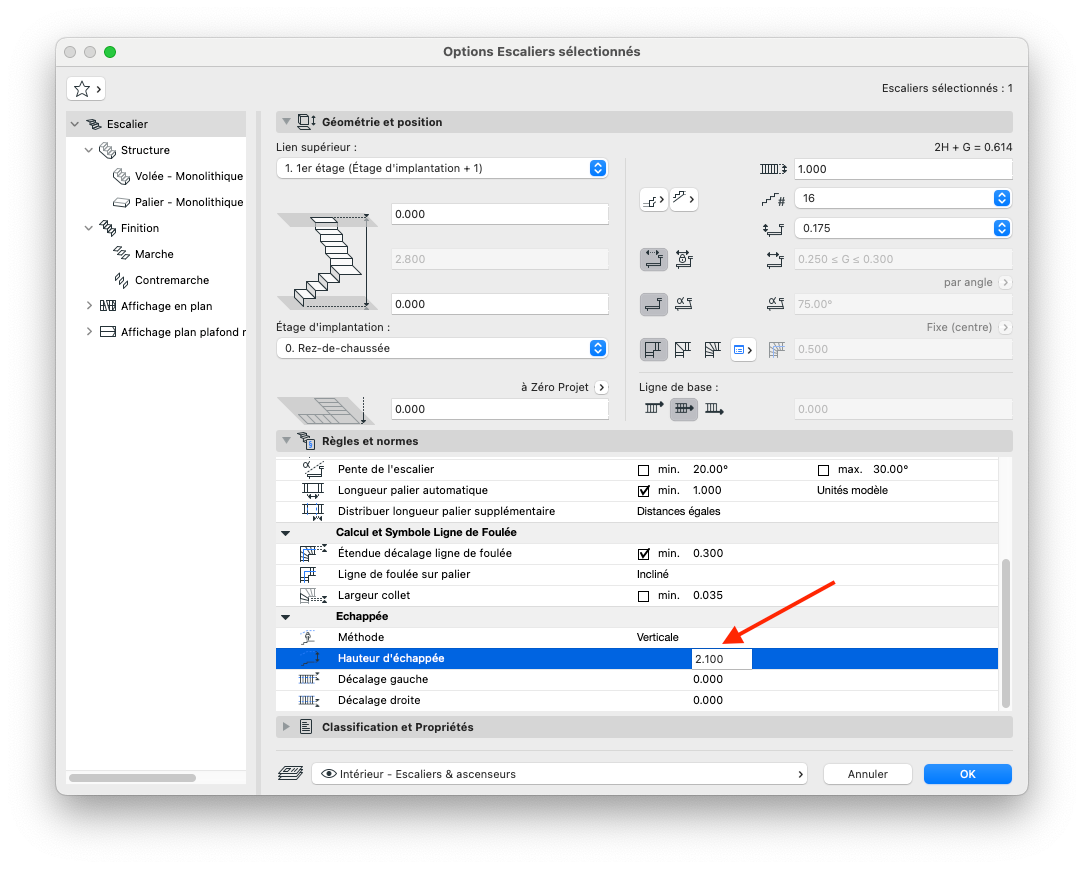
Task: Toggle Pente de l'escalier min checkbox
Action: click(x=643, y=470)
